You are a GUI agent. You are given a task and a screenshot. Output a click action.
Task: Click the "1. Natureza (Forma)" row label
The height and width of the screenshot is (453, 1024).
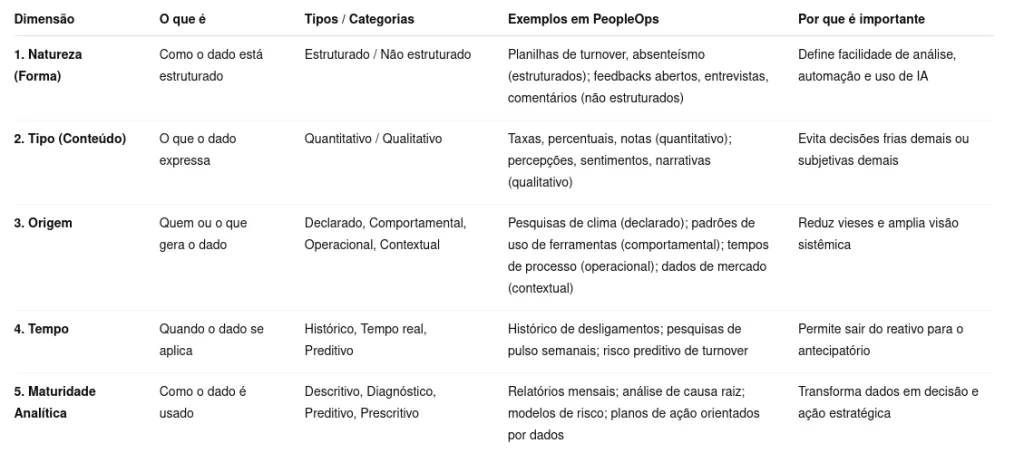(48, 65)
